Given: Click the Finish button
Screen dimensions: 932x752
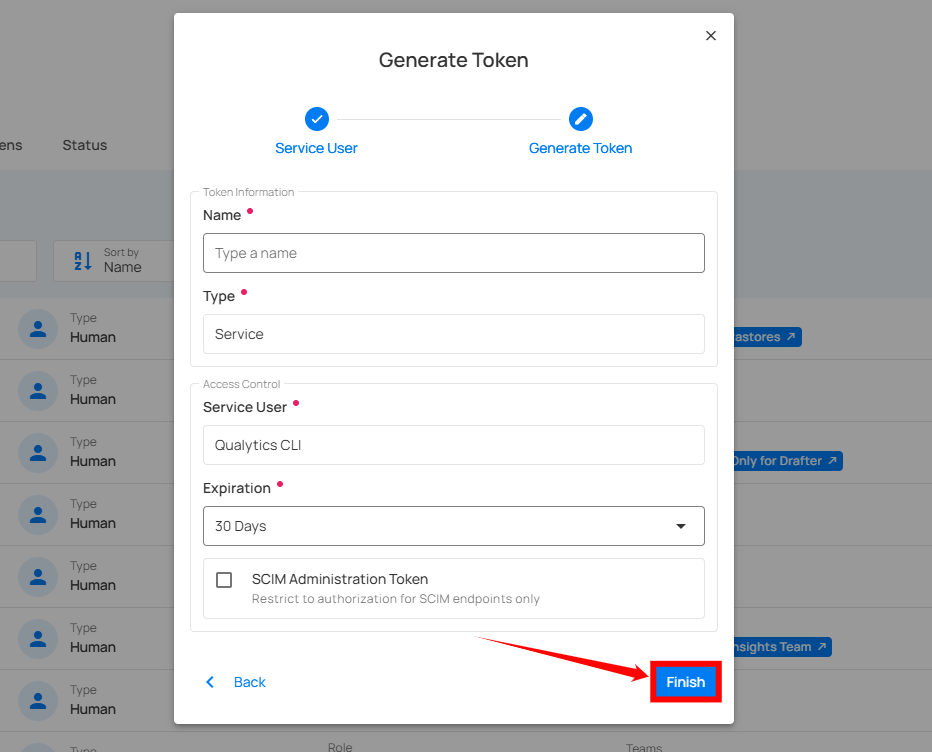Looking at the screenshot, I should tap(686, 682).
